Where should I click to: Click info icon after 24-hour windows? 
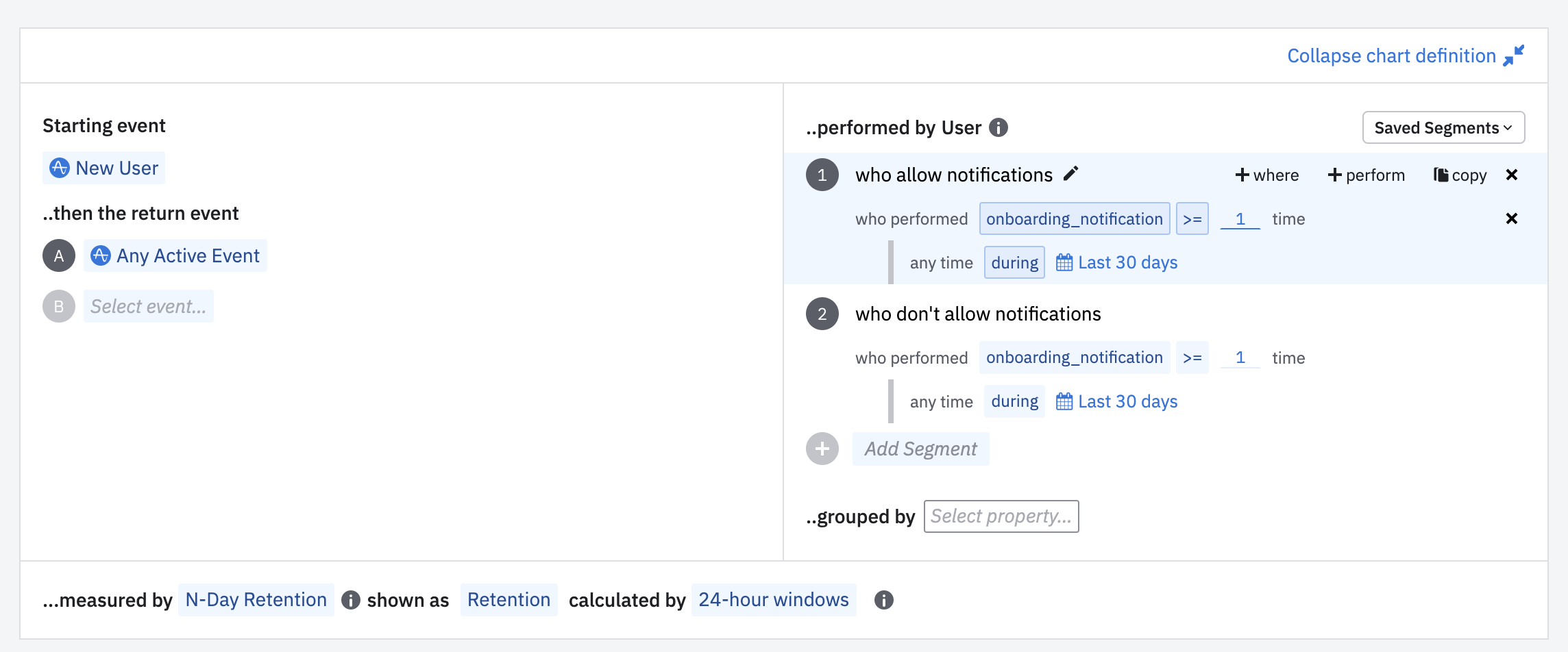point(884,600)
